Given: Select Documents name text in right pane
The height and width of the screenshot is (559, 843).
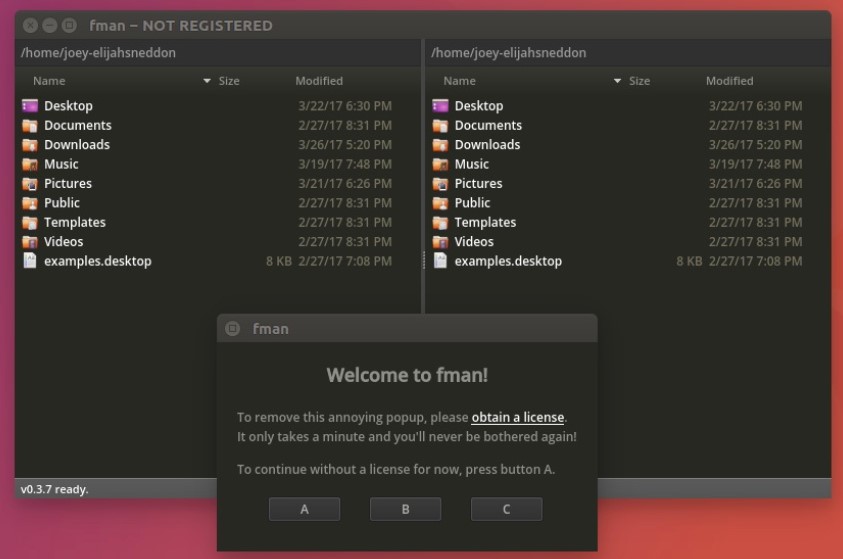Looking at the screenshot, I should coord(488,125).
